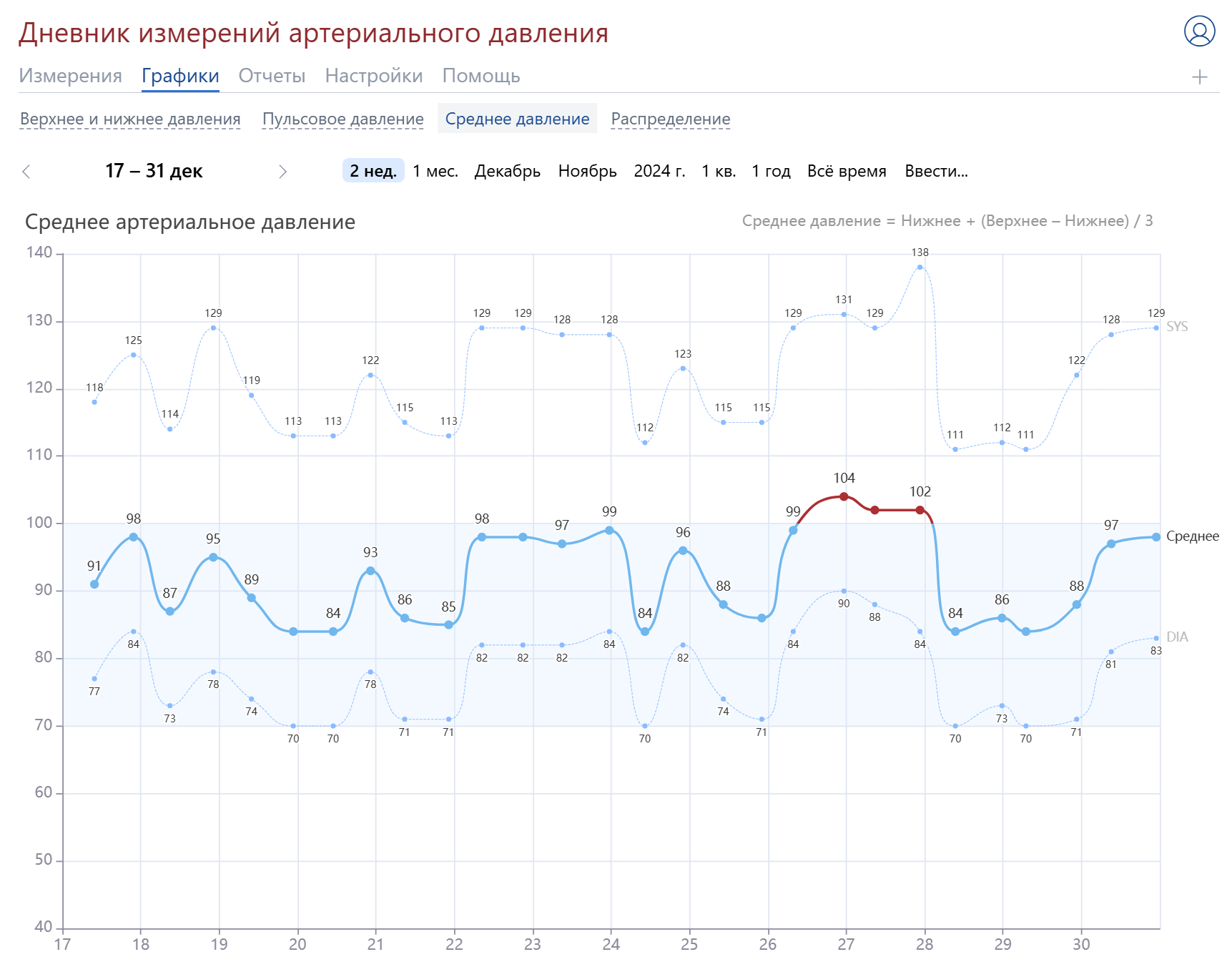The height and width of the screenshot is (972, 1232).
Task: Click the plus icon in top-right corner
Action: [x=1201, y=76]
